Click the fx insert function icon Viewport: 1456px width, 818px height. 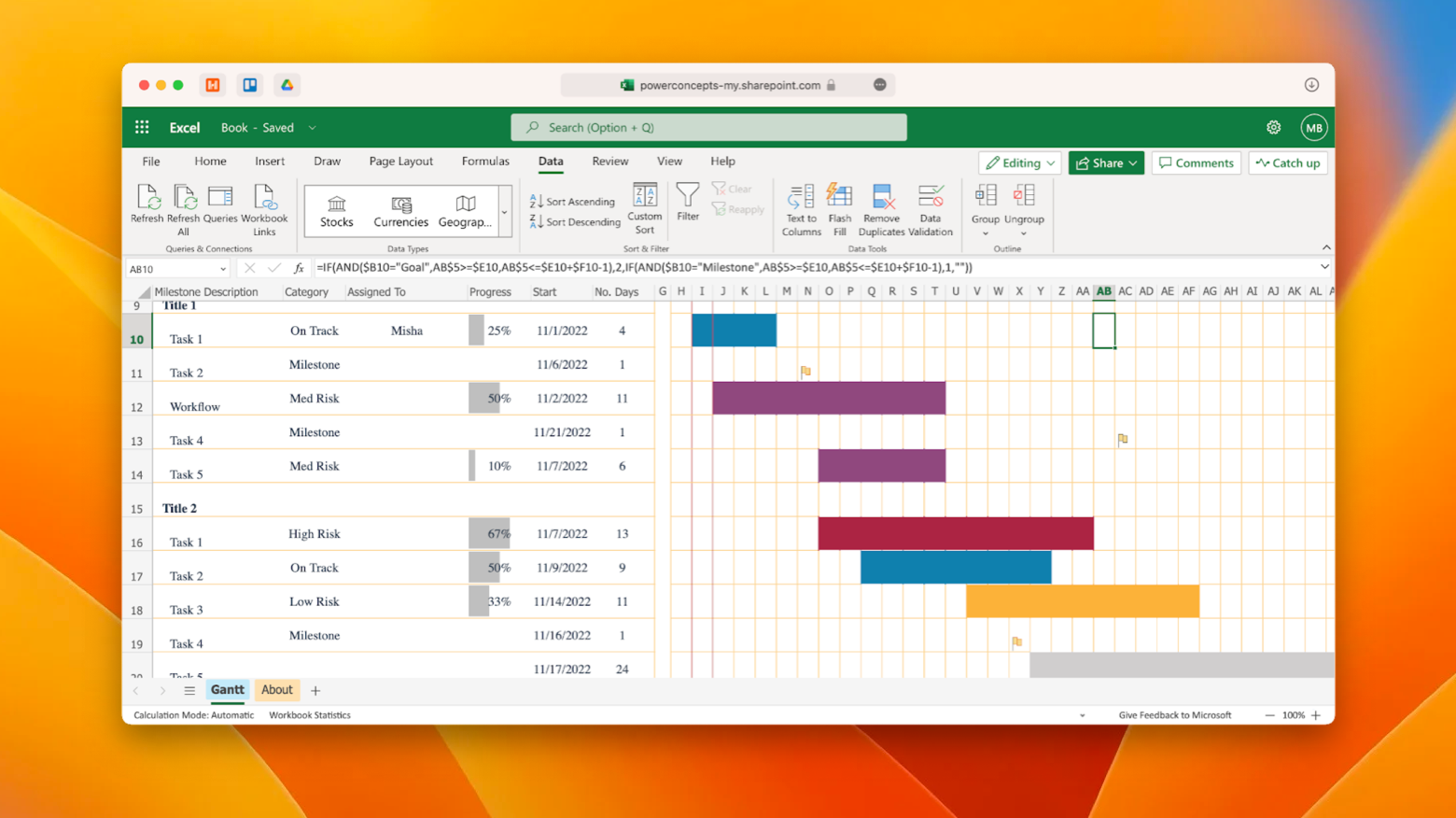pos(299,268)
